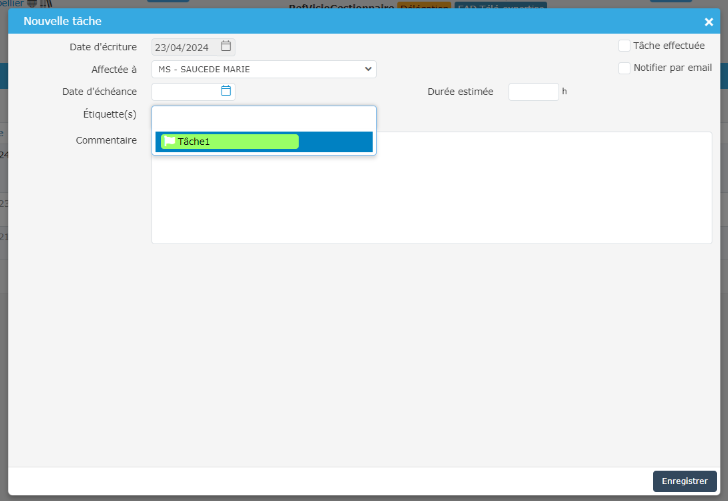Check the Tâche effectuée checkbox

[624, 46]
